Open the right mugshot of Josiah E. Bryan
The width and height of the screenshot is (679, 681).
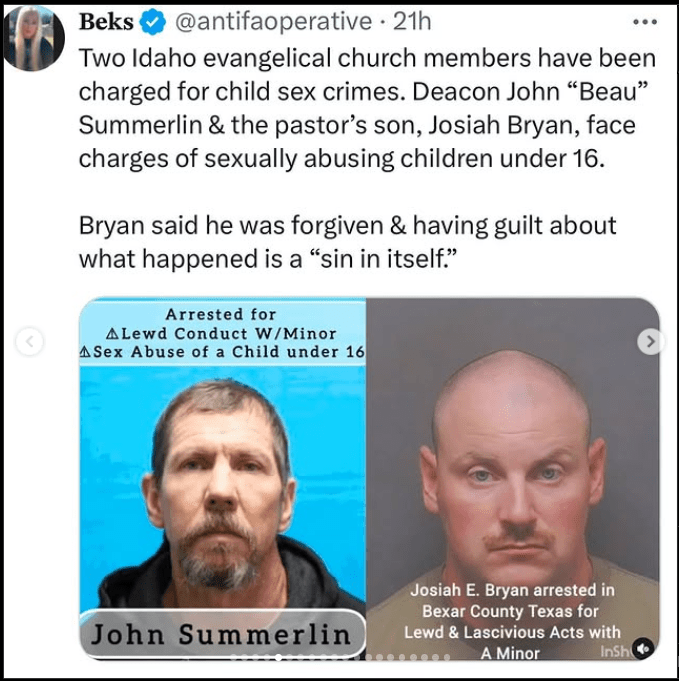pos(513,479)
